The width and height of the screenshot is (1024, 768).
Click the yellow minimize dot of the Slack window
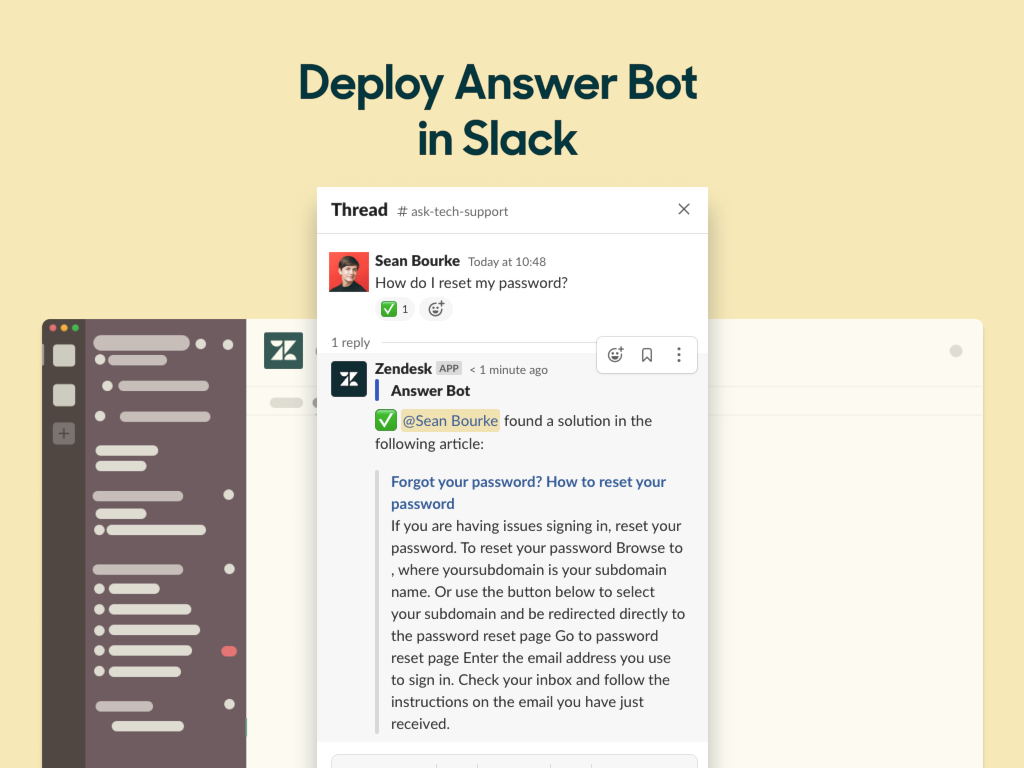(x=64, y=328)
